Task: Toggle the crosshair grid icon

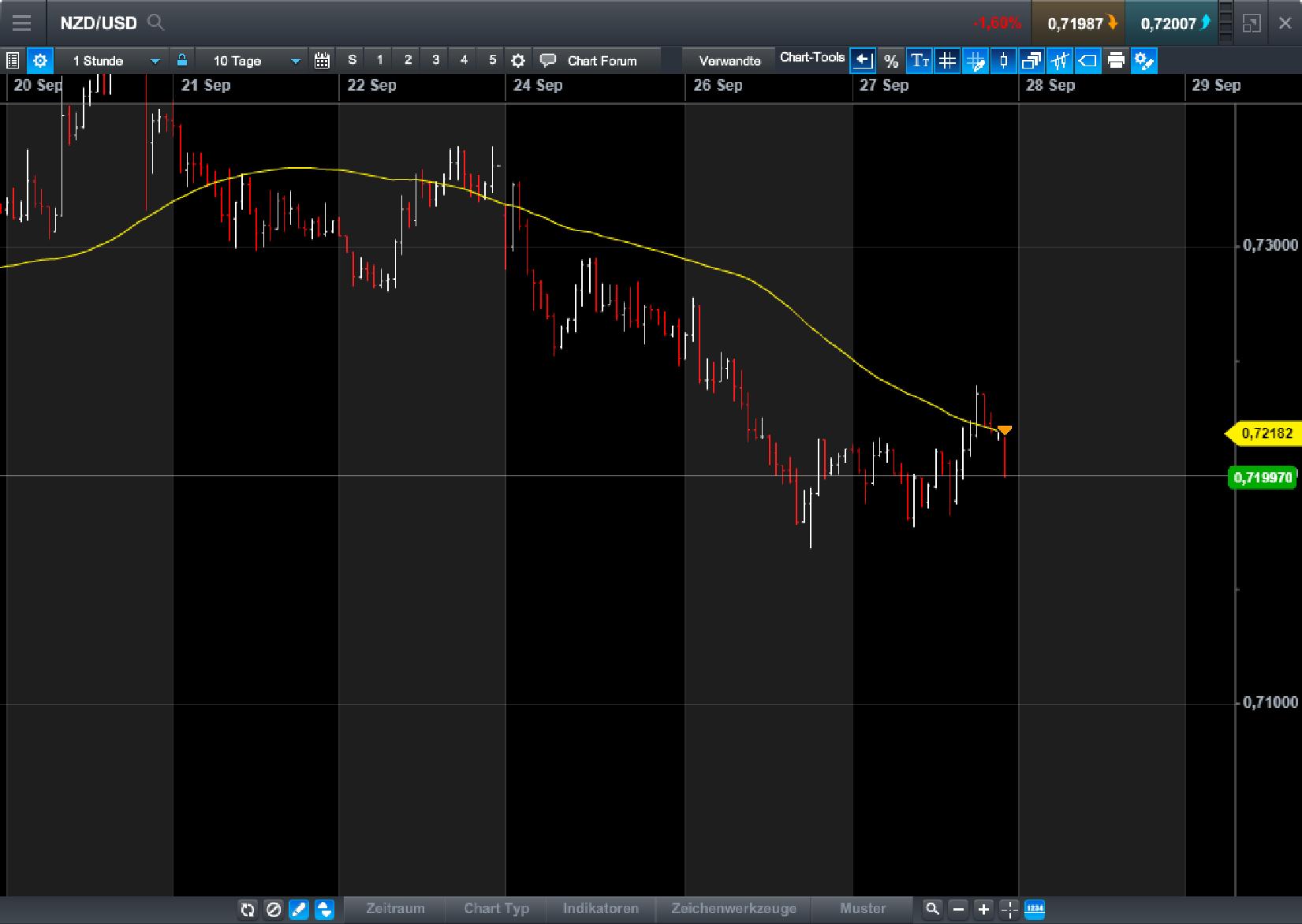Action: pyautogui.click(x=947, y=60)
